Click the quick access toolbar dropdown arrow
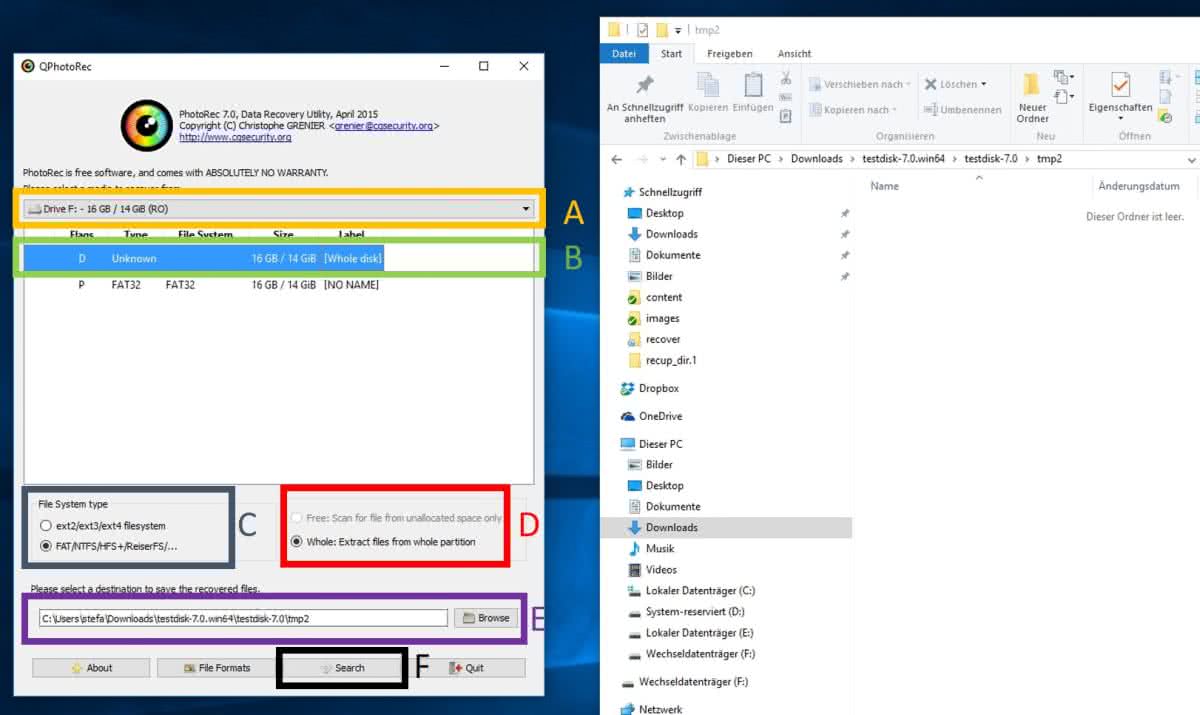This screenshot has height=715, width=1200. coord(679,30)
